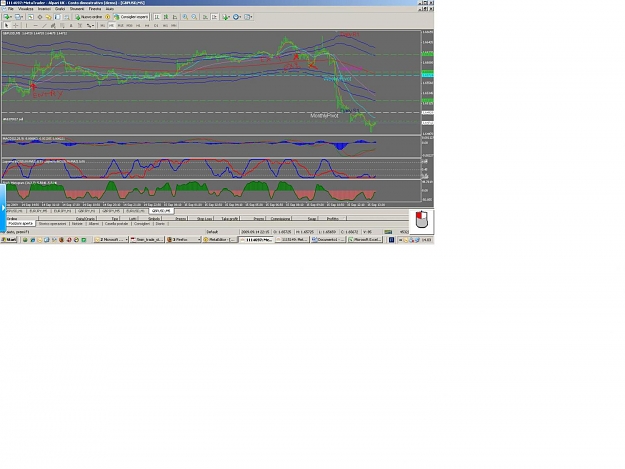
Task: Select the active GBPUSD,M5 chart tab
Action: [161, 211]
